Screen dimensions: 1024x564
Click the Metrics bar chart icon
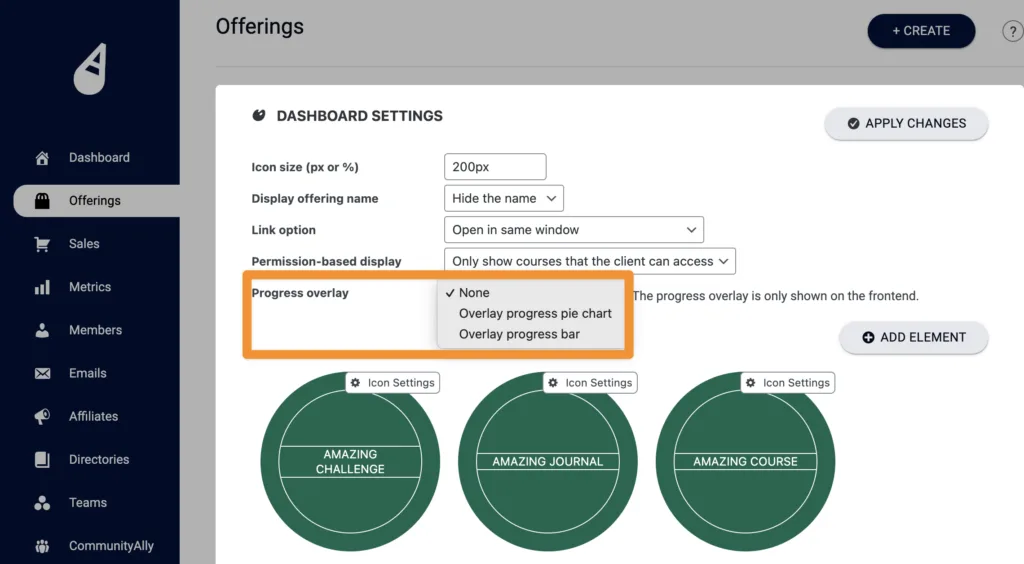tap(42, 287)
